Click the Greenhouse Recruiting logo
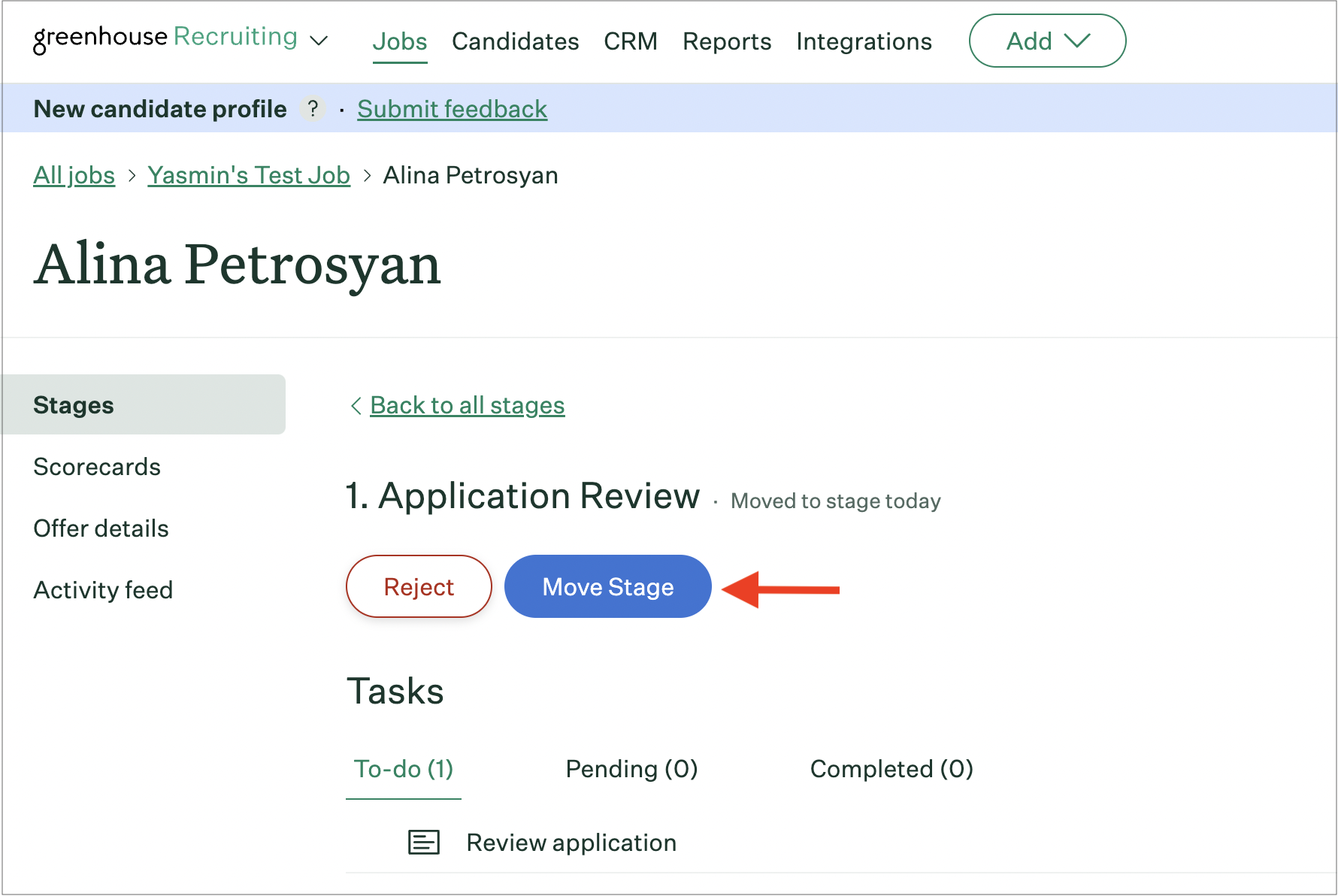 point(165,38)
